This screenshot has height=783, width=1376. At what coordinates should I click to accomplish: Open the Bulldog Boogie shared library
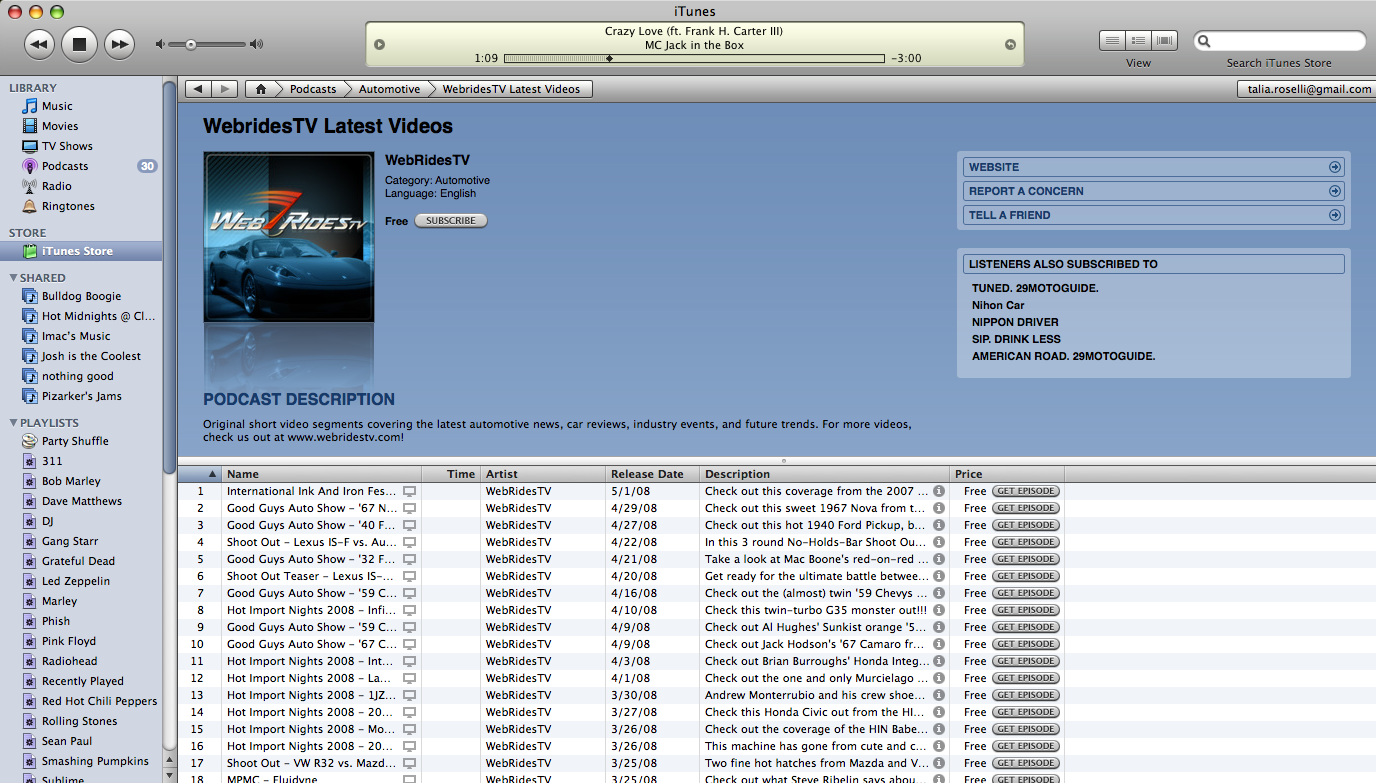[x=81, y=296]
